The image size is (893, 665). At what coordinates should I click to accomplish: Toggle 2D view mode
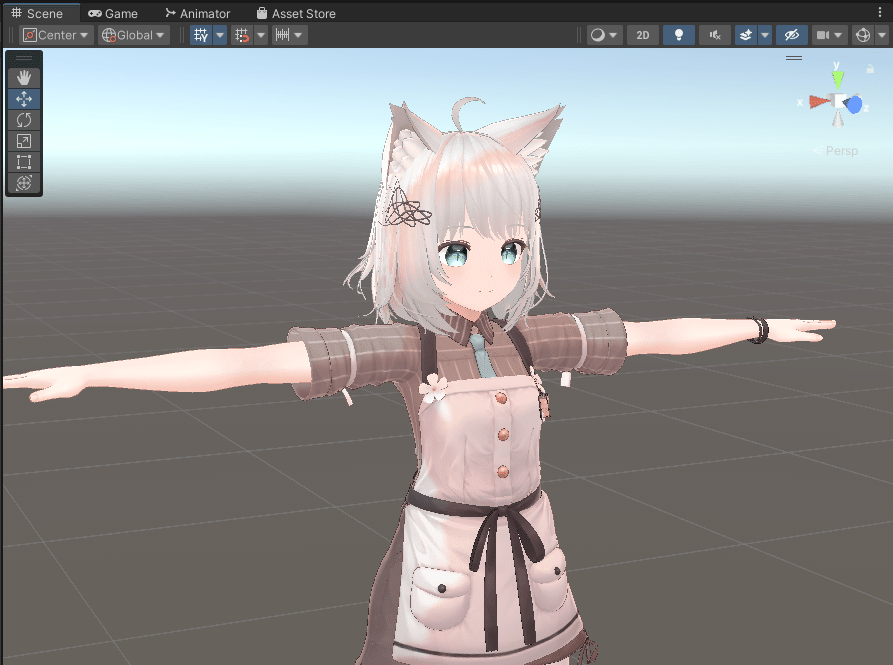pyautogui.click(x=643, y=34)
